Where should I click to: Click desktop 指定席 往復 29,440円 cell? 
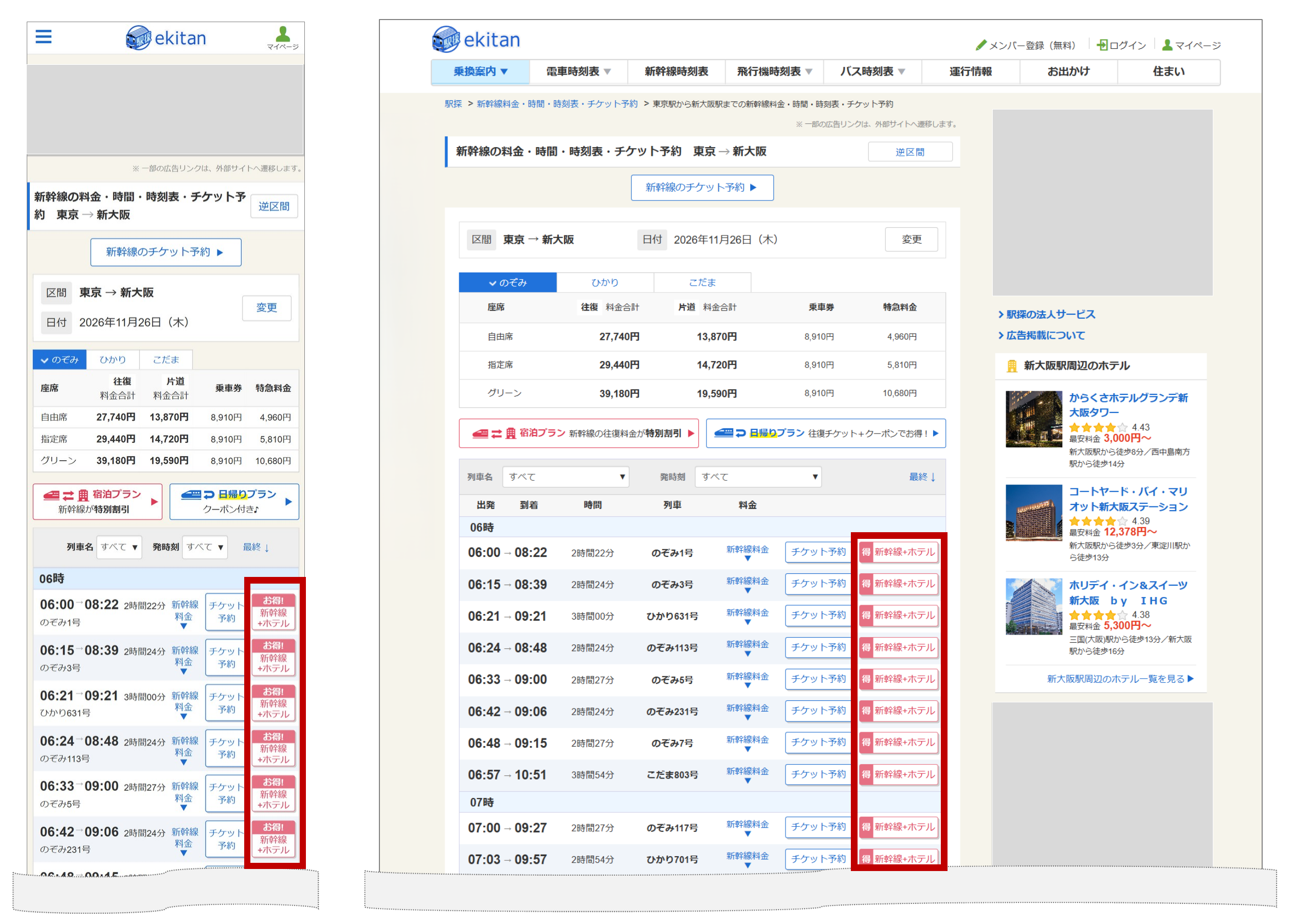[619, 365]
